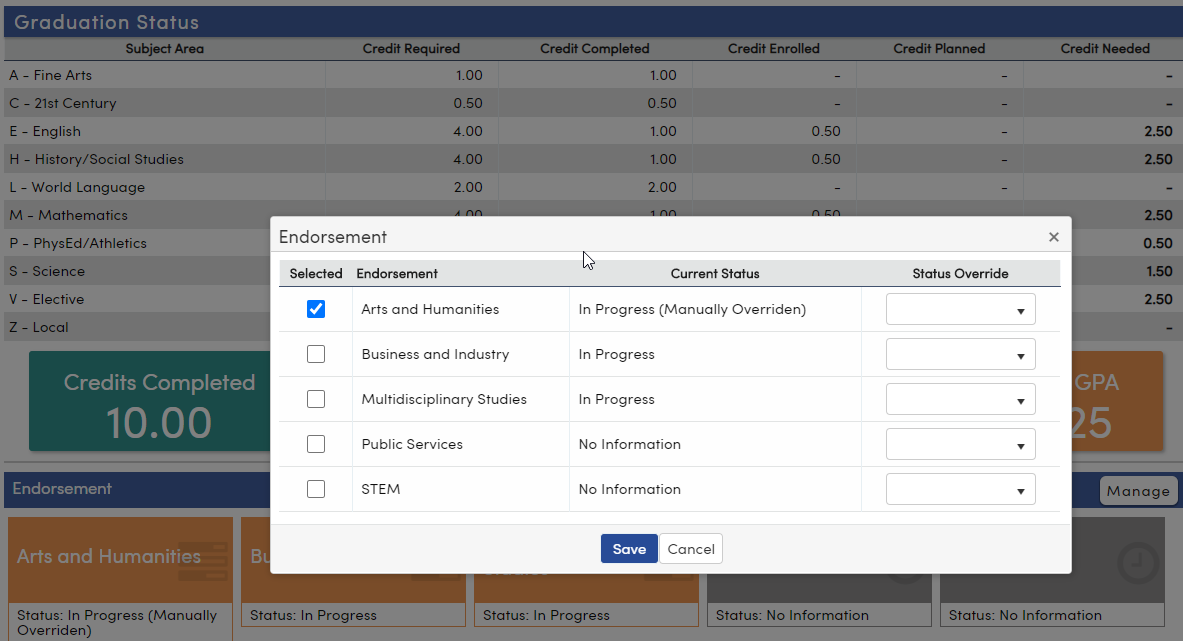Close the Endorsement popup
The height and width of the screenshot is (641, 1183).
tap(1053, 237)
